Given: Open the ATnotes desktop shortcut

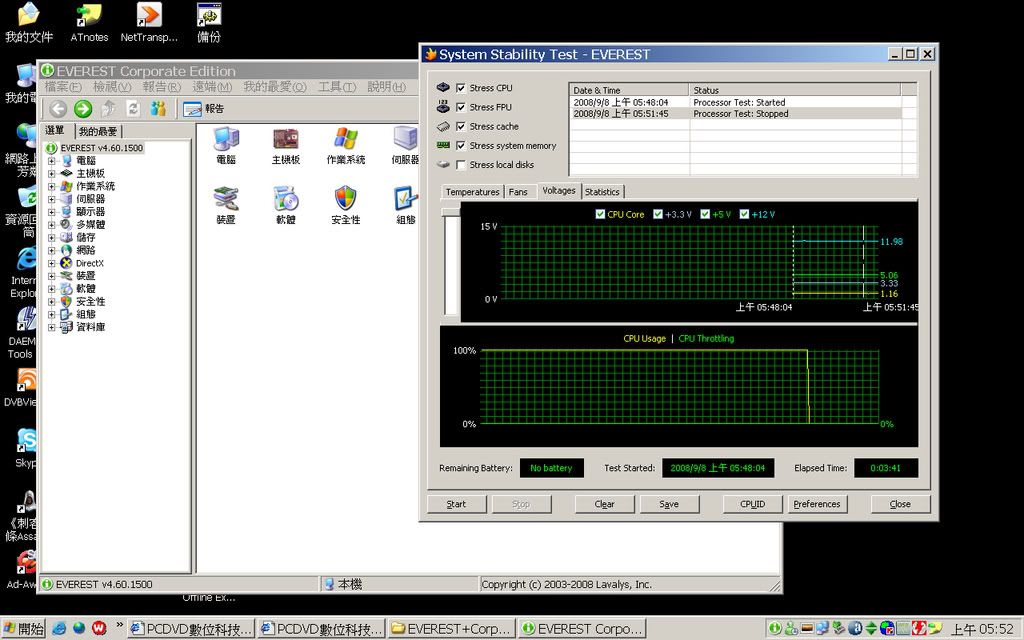Looking at the screenshot, I should (x=89, y=24).
